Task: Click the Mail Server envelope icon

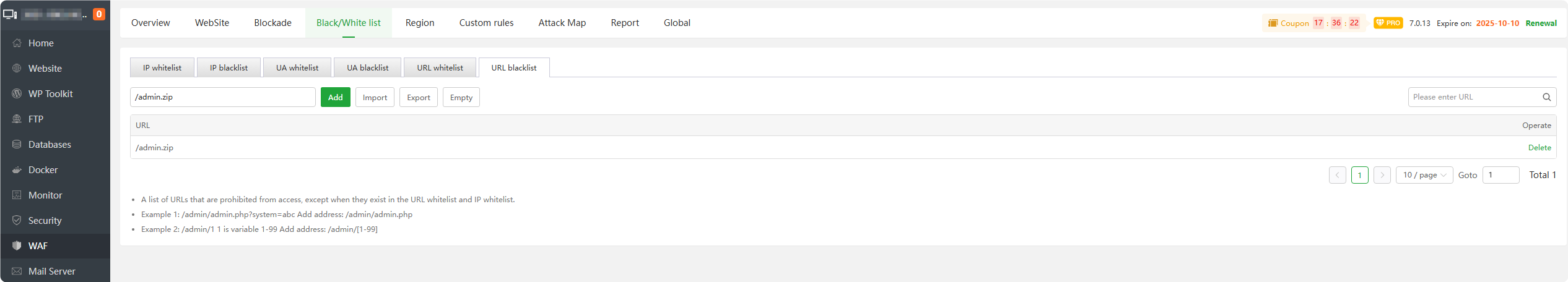Action: click(x=17, y=271)
